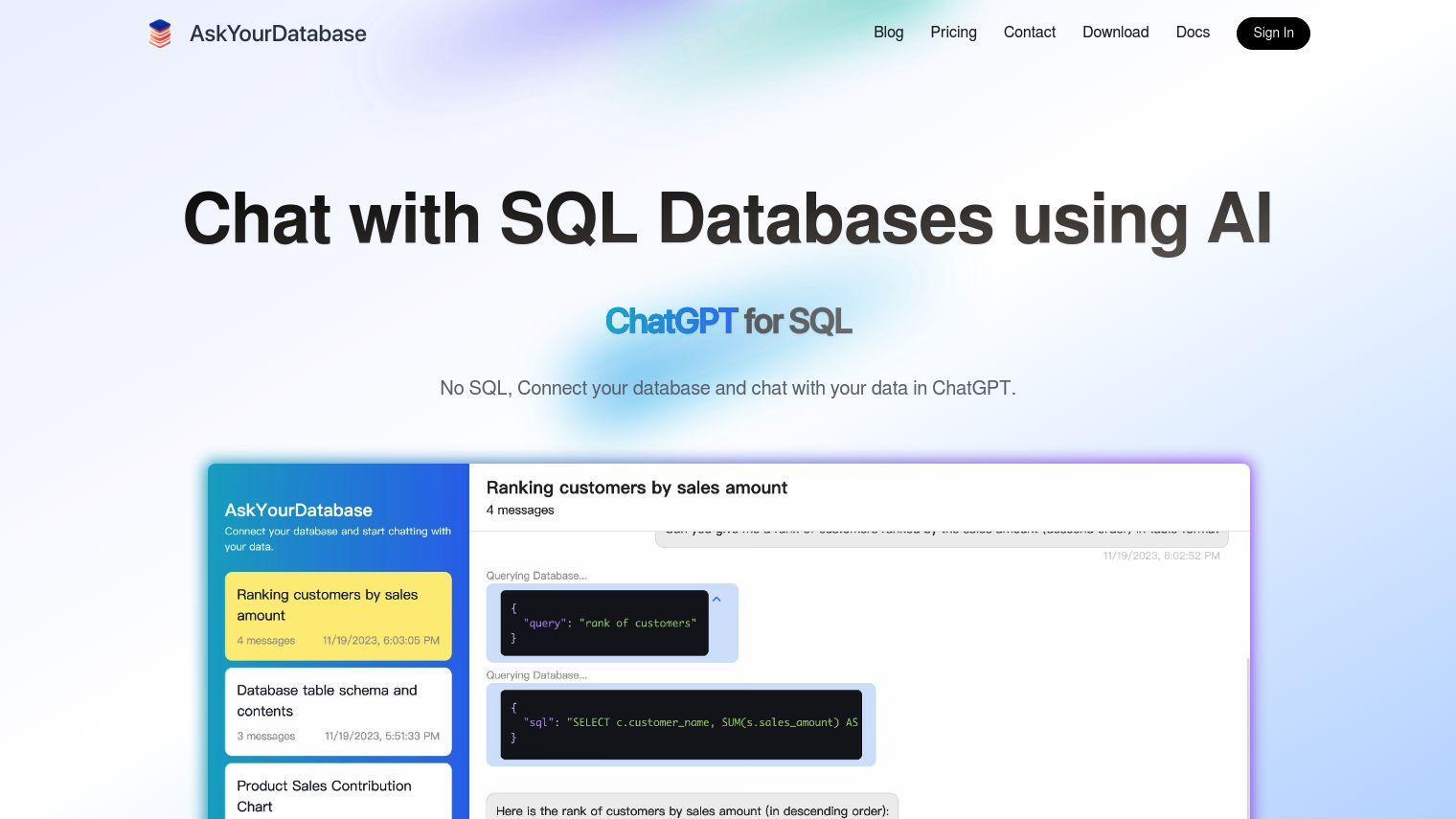This screenshot has width=1456, height=819.
Task: Go to the Pricing page
Action: [x=953, y=33]
